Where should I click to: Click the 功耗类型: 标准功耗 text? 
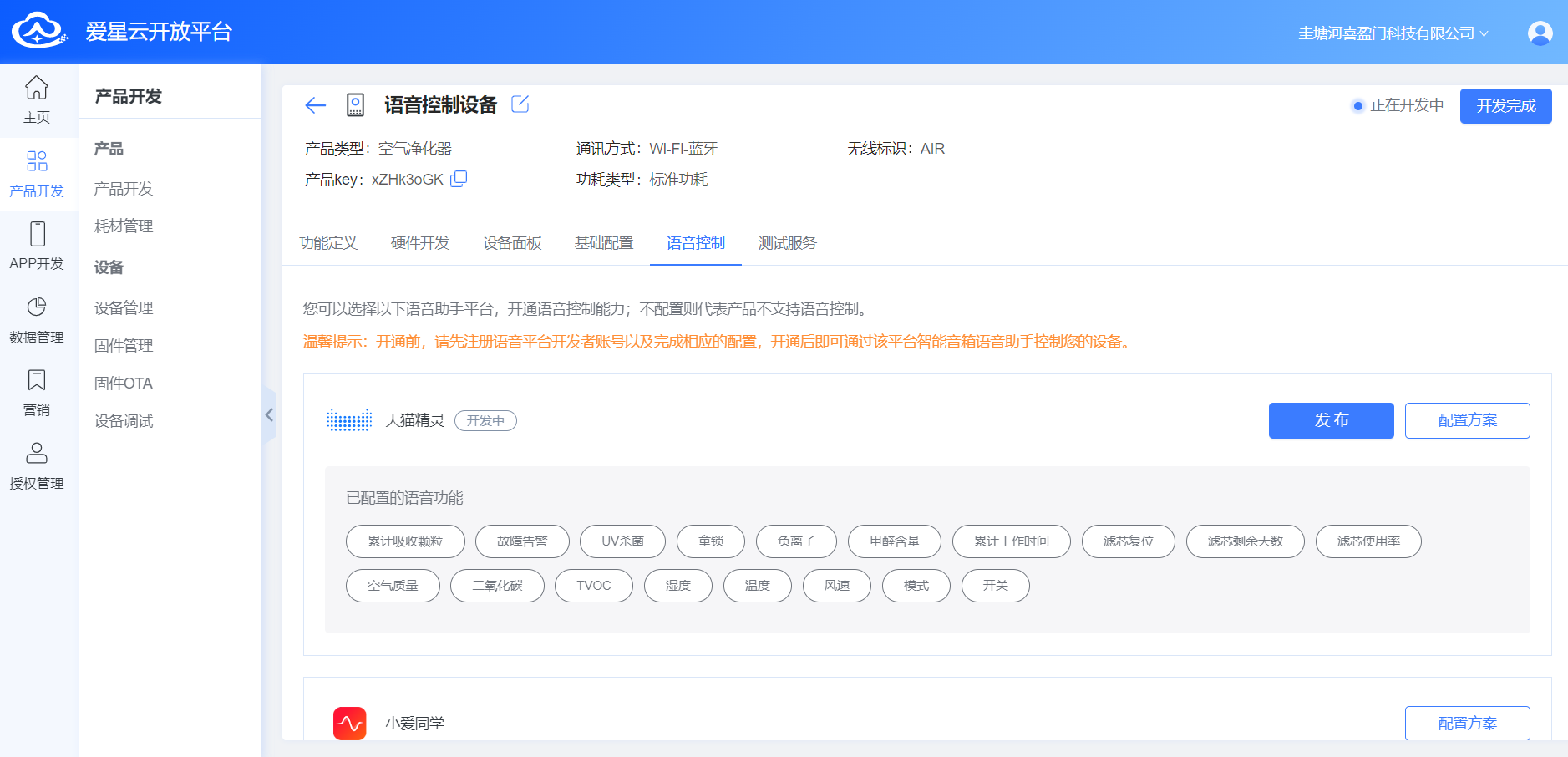(642, 180)
